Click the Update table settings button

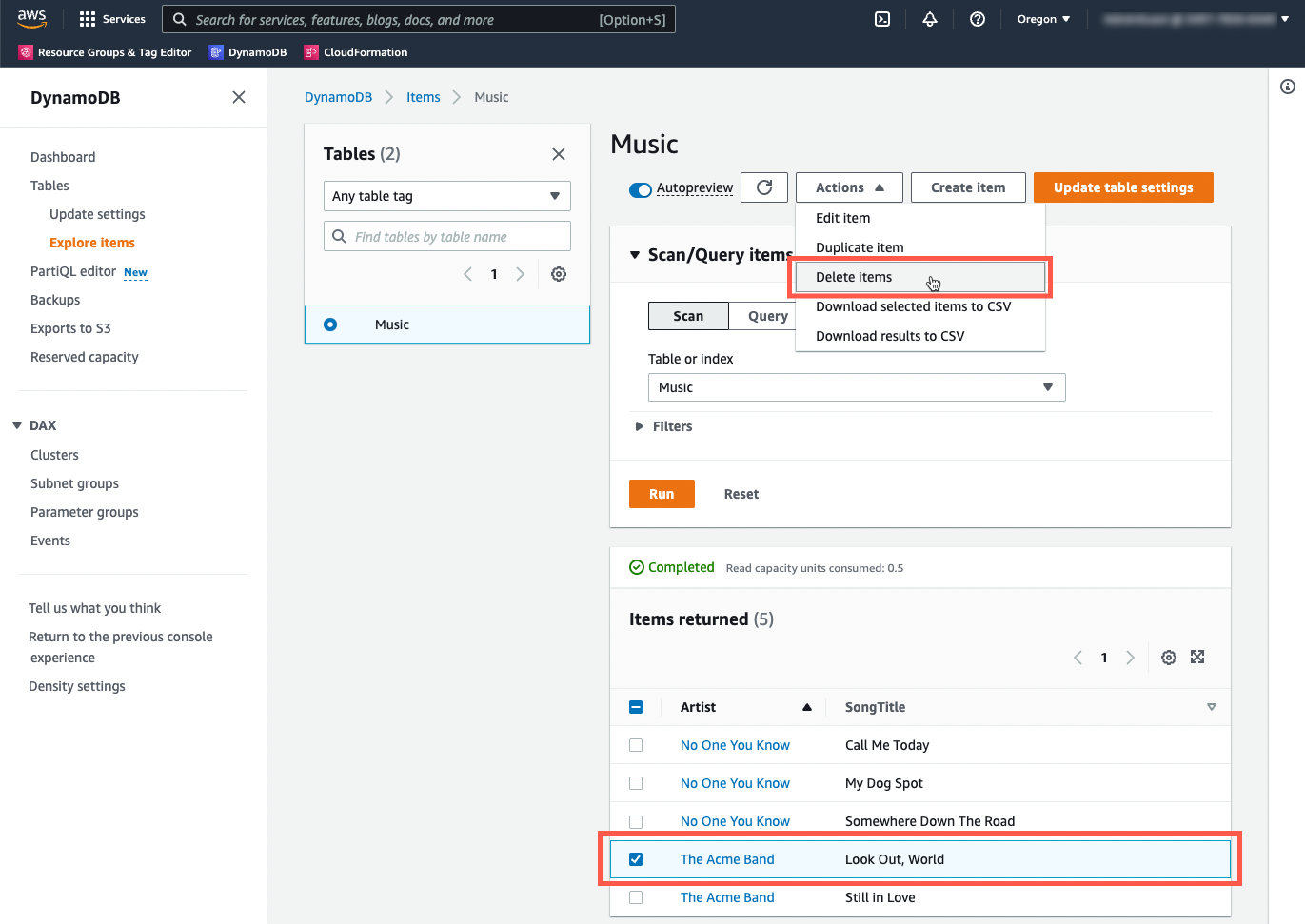coord(1123,187)
